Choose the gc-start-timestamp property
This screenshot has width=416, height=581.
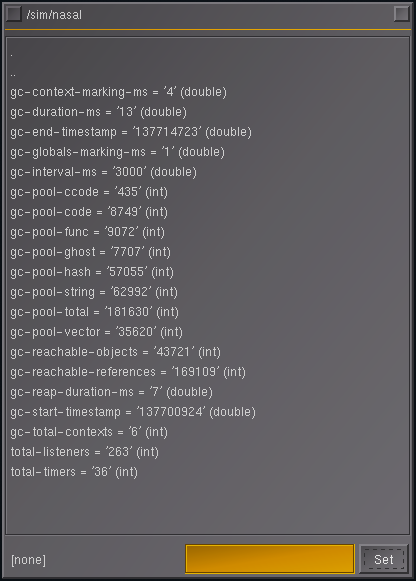[133, 412]
